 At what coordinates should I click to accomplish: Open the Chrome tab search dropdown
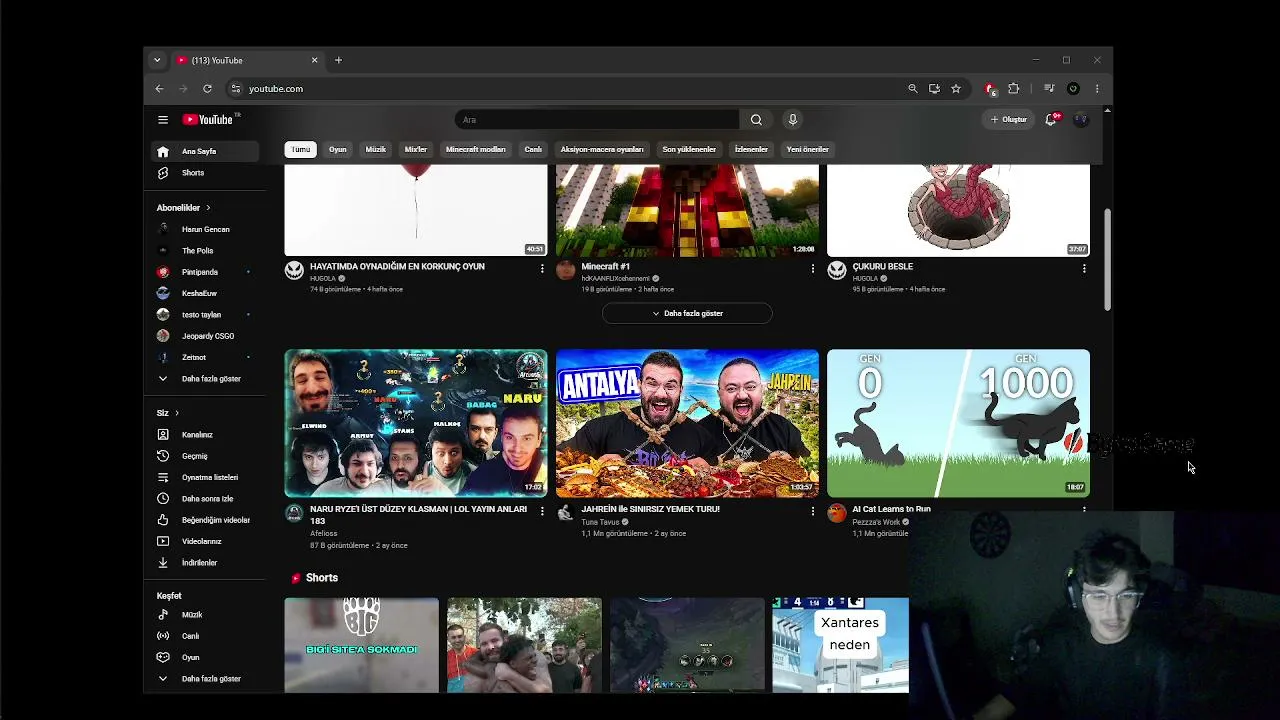(x=157, y=60)
